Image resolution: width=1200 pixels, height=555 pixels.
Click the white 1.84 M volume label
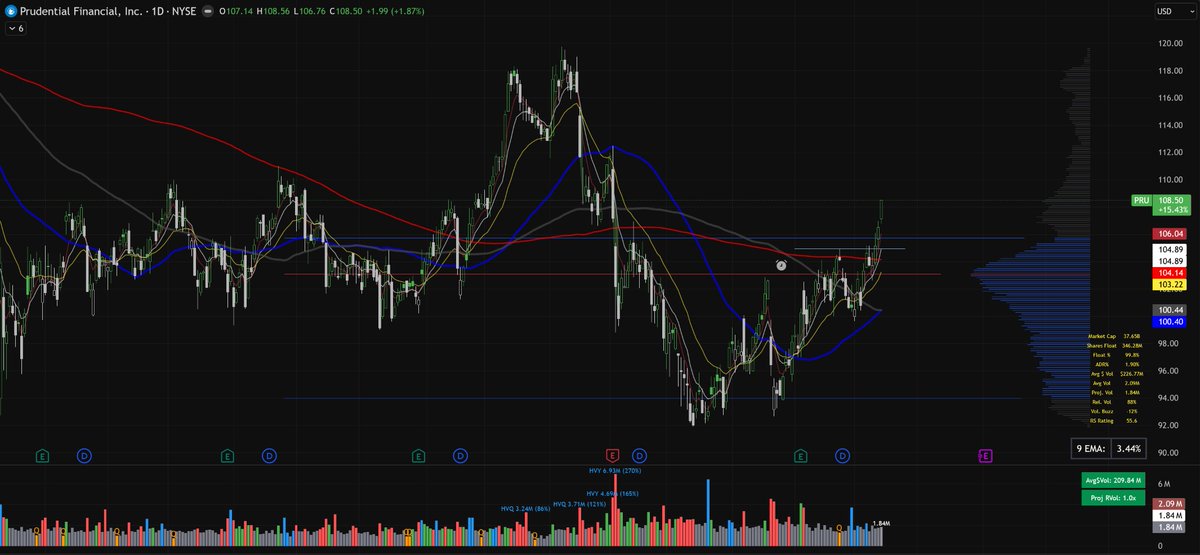point(1169,514)
